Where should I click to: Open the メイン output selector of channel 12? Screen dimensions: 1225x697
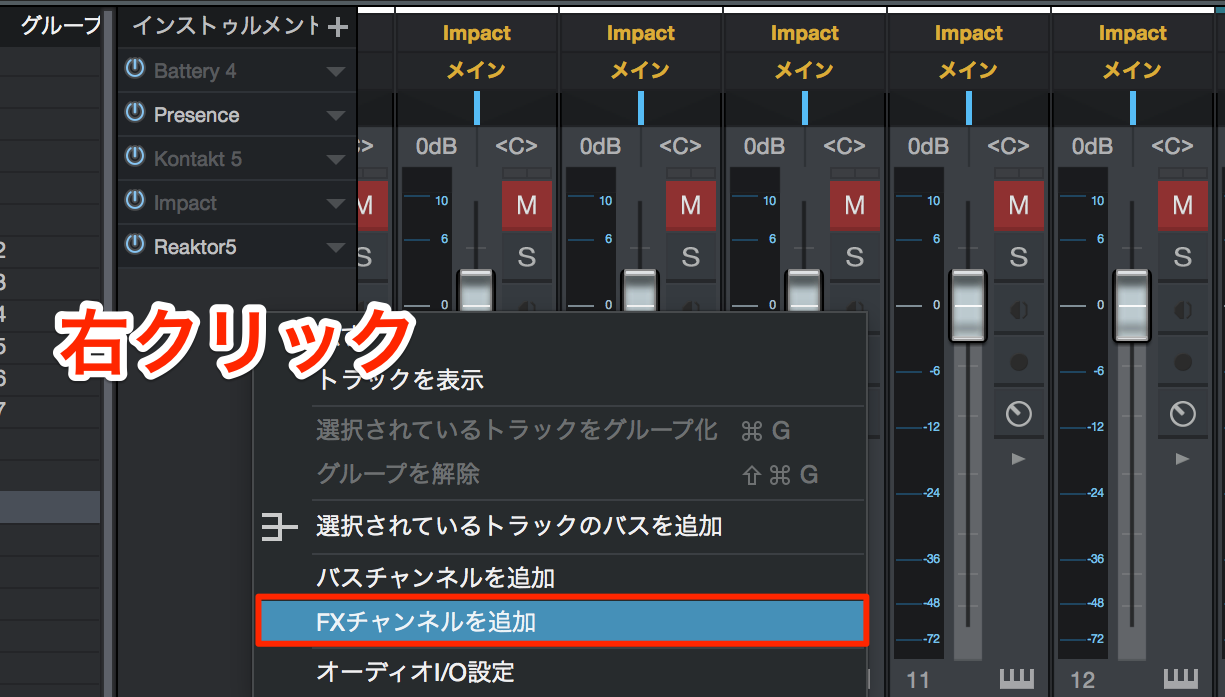click(x=1132, y=70)
